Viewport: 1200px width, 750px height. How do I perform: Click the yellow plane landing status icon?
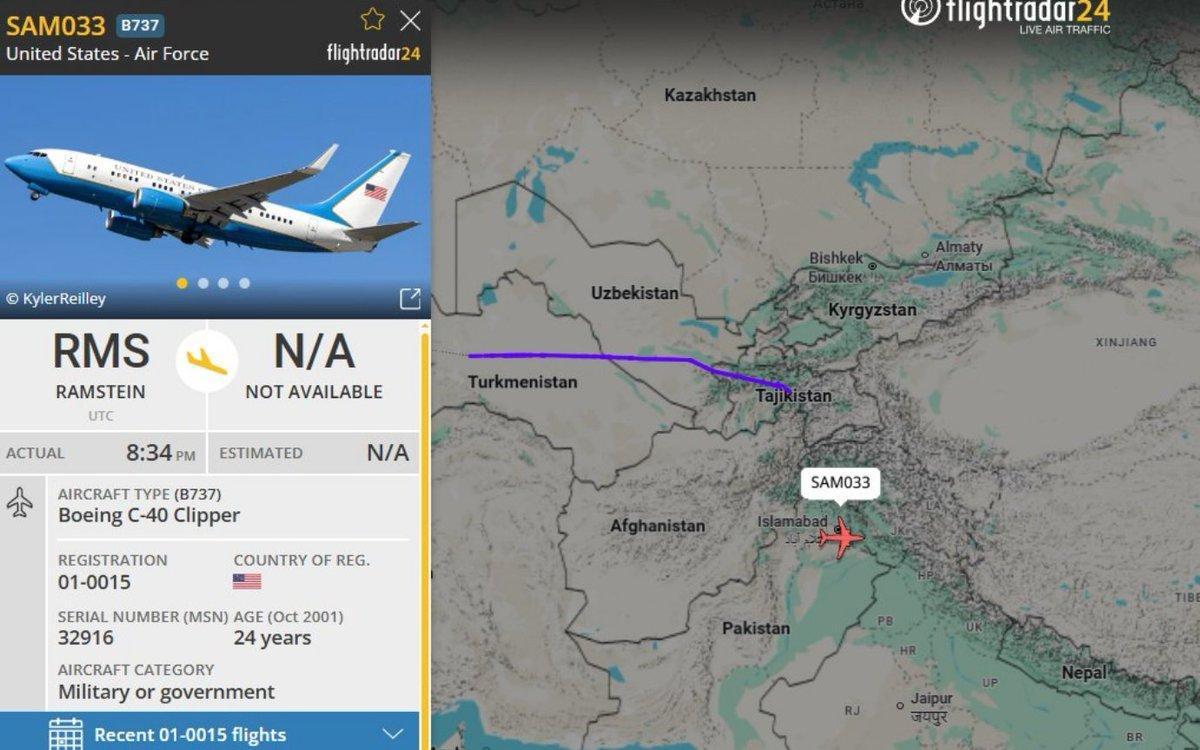(207, 361)
